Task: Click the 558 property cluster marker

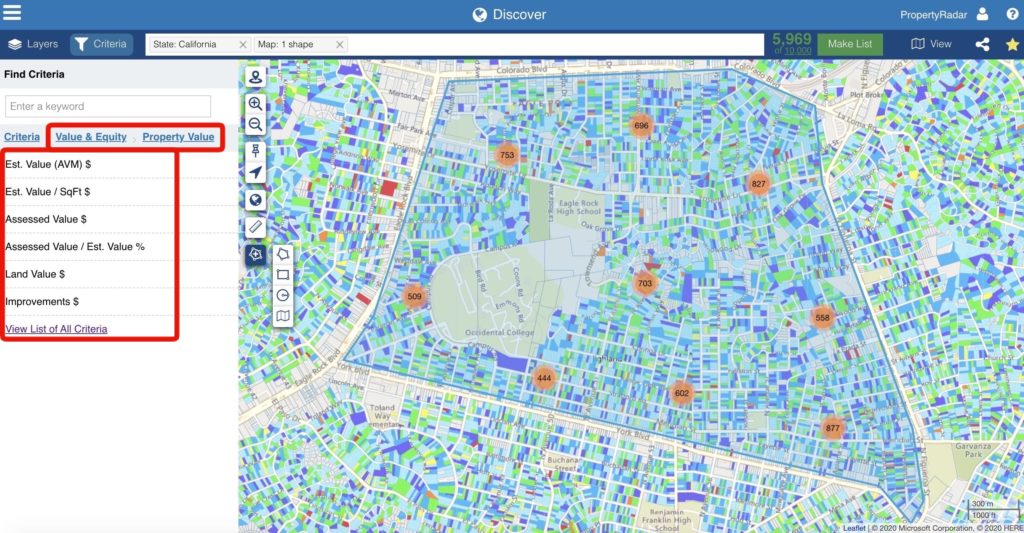Action: (822, 317)
